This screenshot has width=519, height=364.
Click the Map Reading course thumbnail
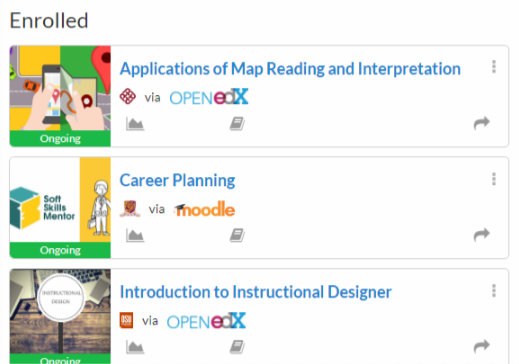click(60, 96)
